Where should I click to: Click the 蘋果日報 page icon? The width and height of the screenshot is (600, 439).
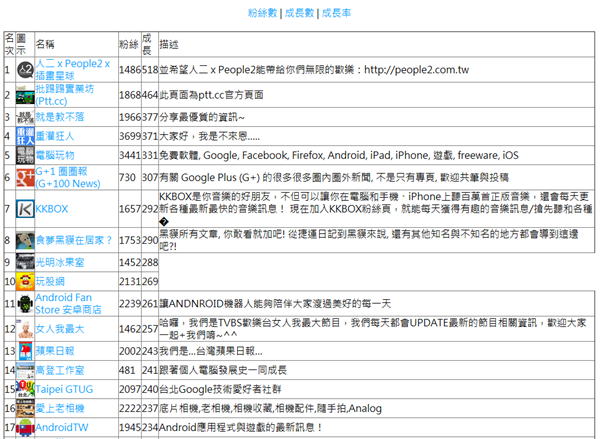coord(25,351)
